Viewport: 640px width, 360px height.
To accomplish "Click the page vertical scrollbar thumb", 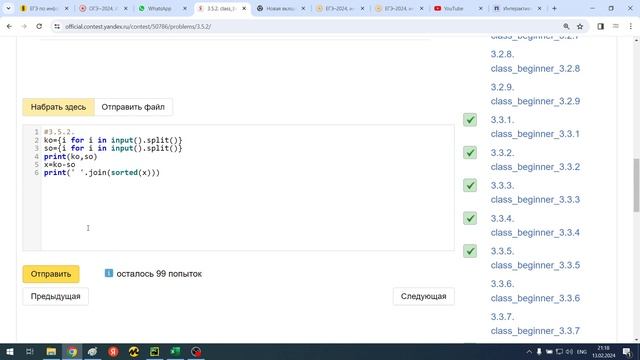I will pos(636,185).
